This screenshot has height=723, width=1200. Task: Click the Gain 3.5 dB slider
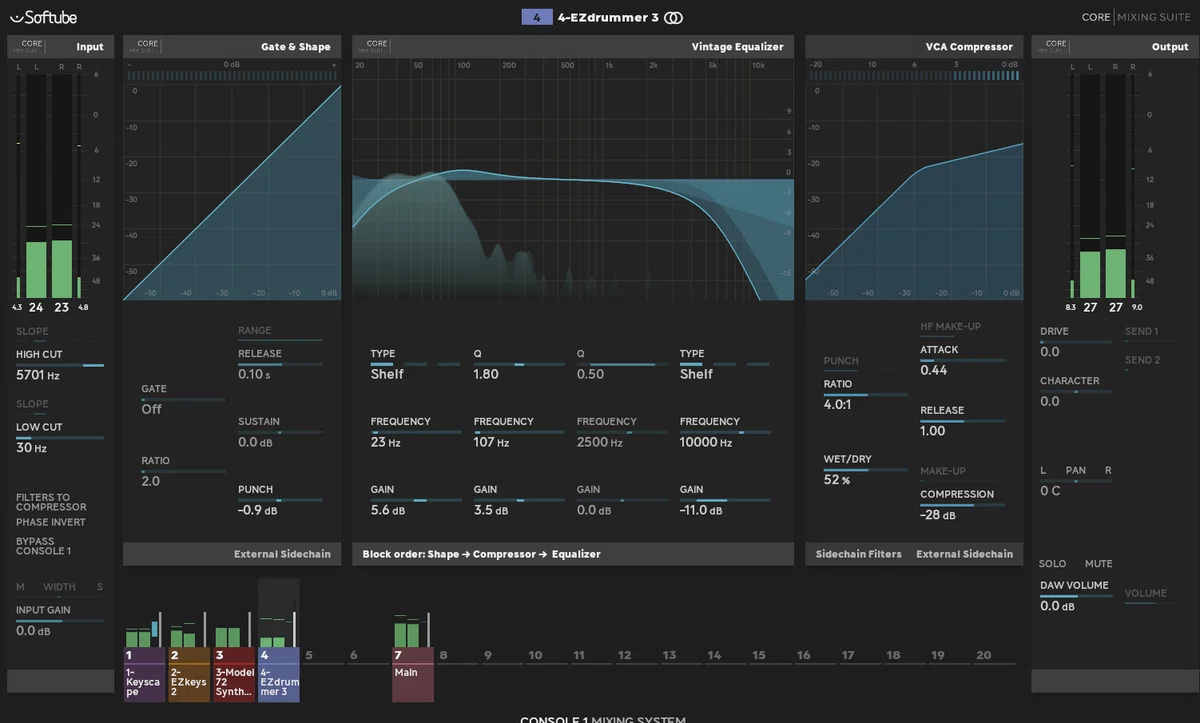(519, 500)
